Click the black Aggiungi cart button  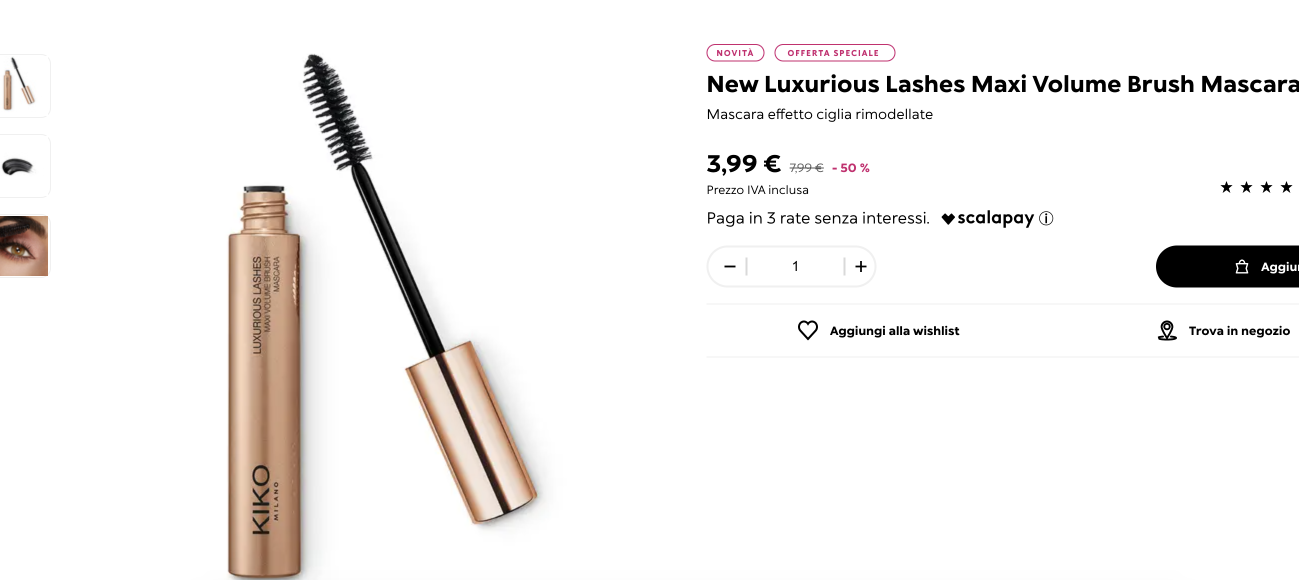[1227, 266]
